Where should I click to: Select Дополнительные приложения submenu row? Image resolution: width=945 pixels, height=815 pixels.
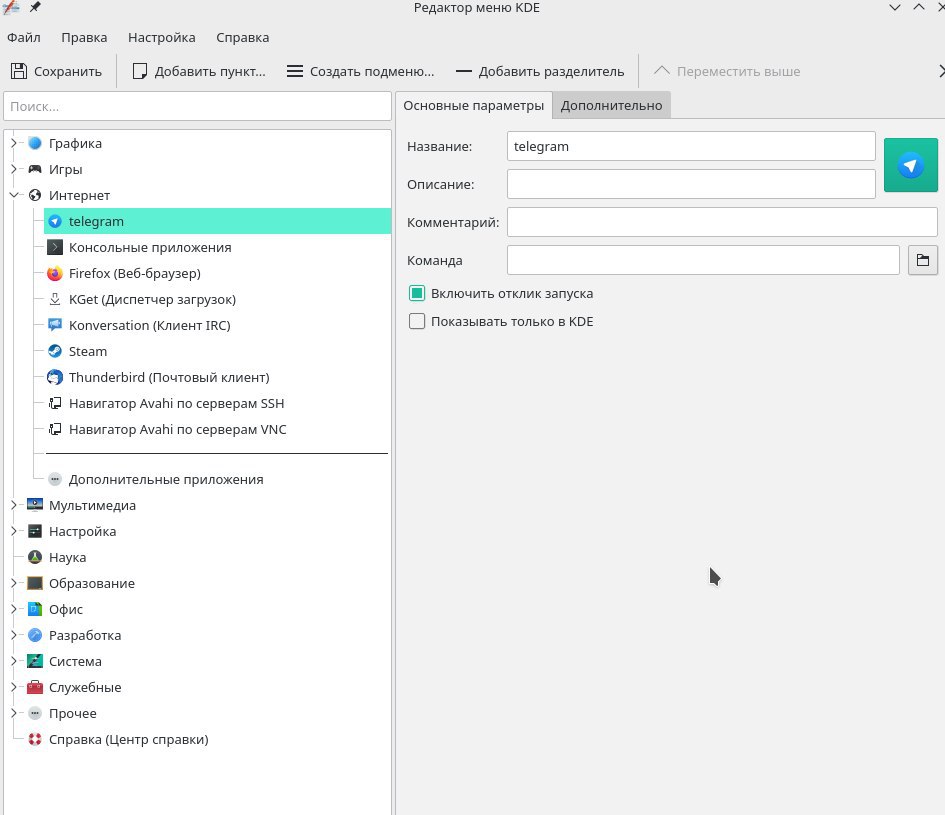pyautogui.click(x=218, y=479)
